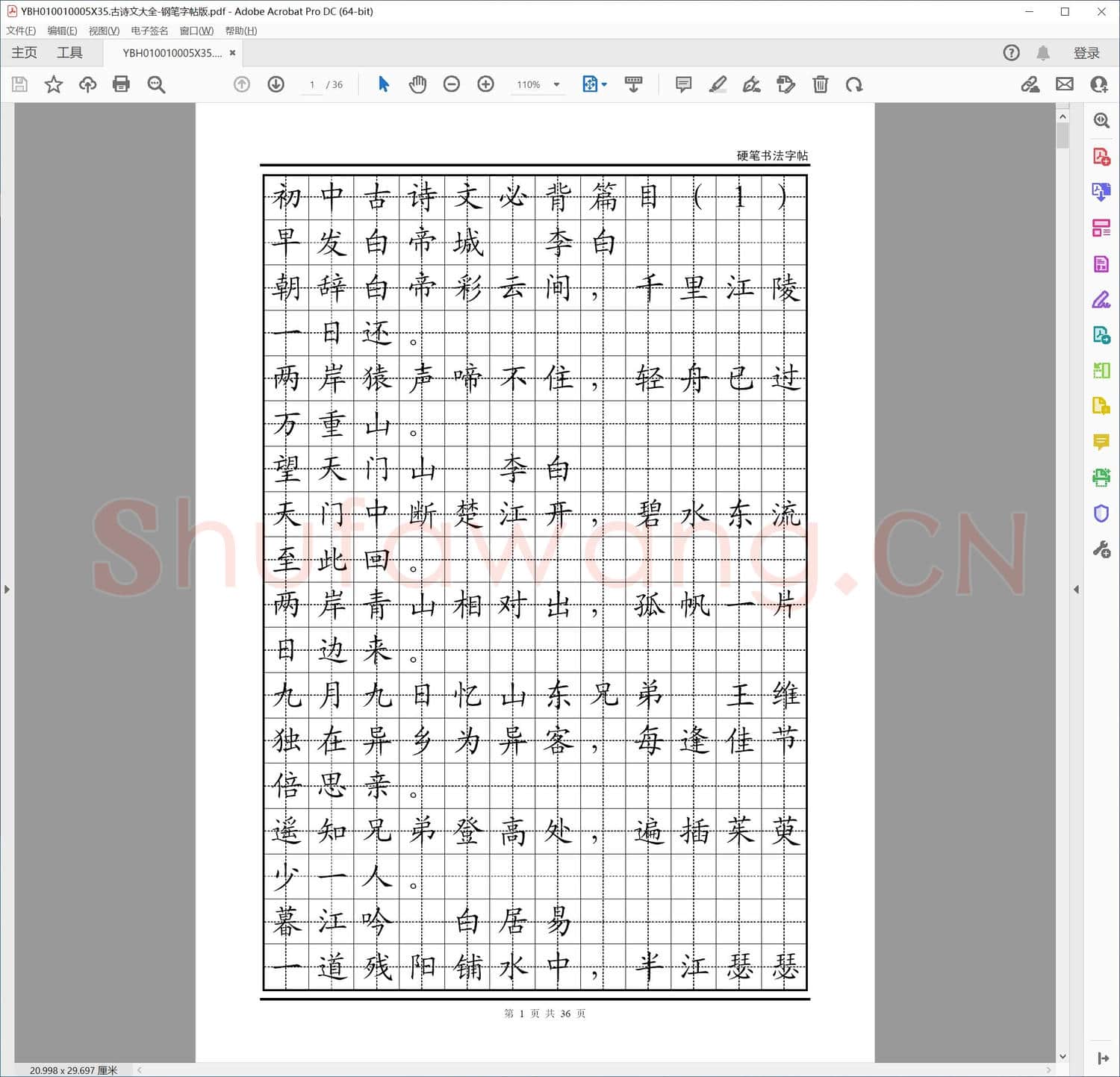Open the find text magnifier
This screenshot has width=1120, height=1077.
[156, 84]
